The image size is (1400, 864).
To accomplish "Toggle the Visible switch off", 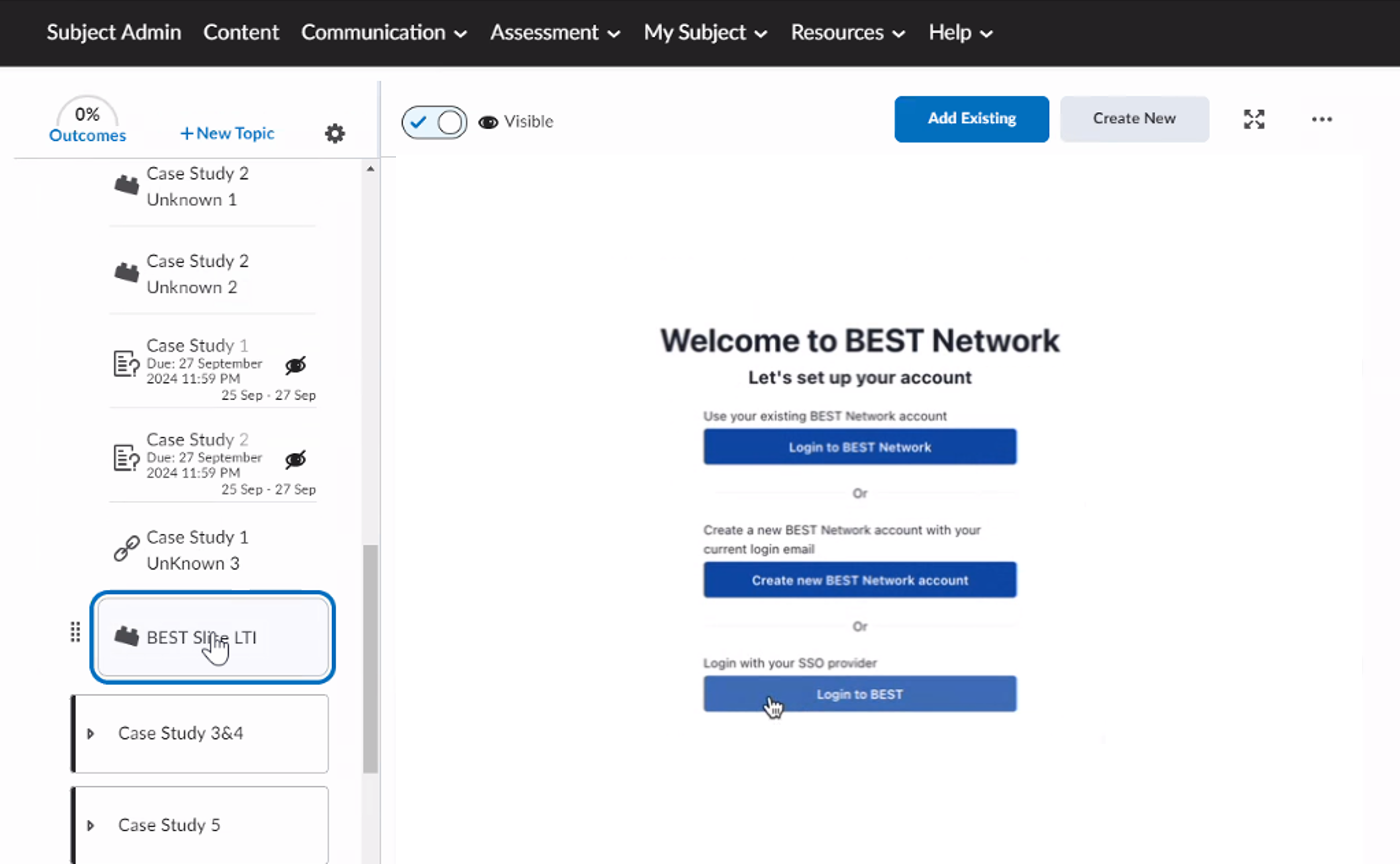I will (434, 122).
